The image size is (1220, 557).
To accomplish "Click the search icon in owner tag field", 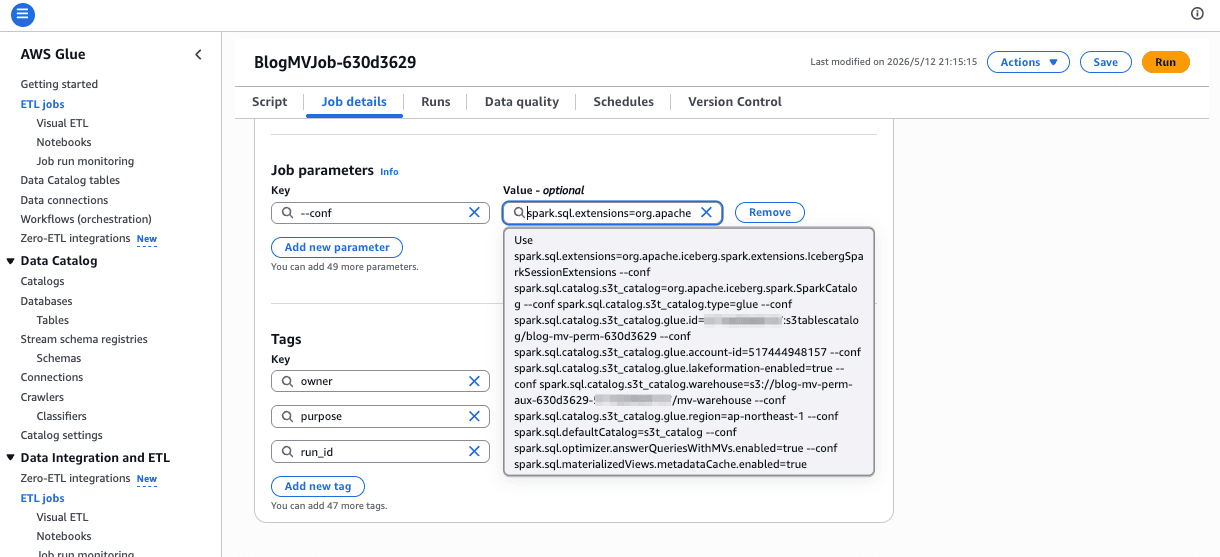I will coord(287,381).
